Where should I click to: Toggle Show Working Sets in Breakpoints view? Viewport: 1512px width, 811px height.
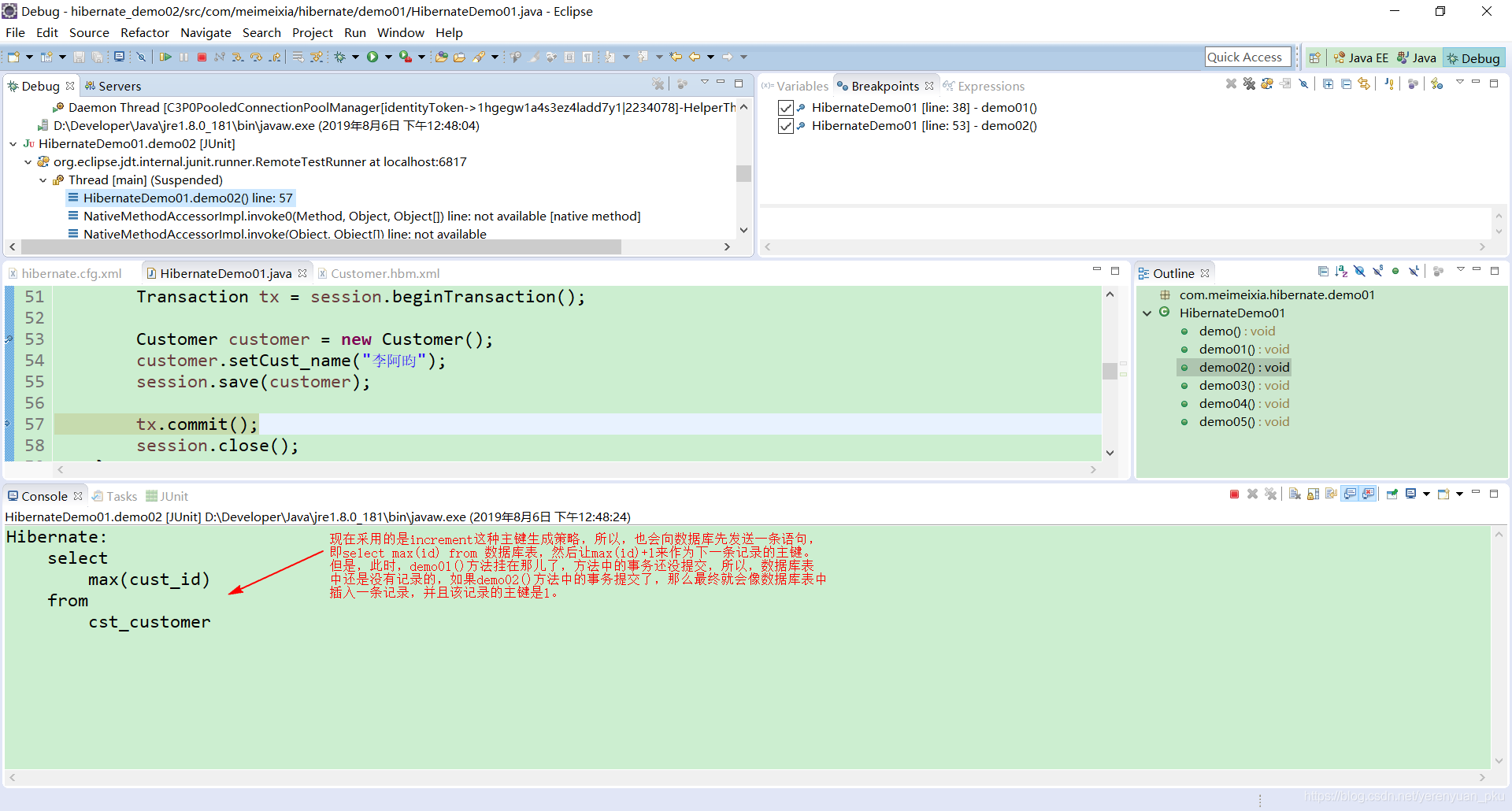coord(1413,83)
